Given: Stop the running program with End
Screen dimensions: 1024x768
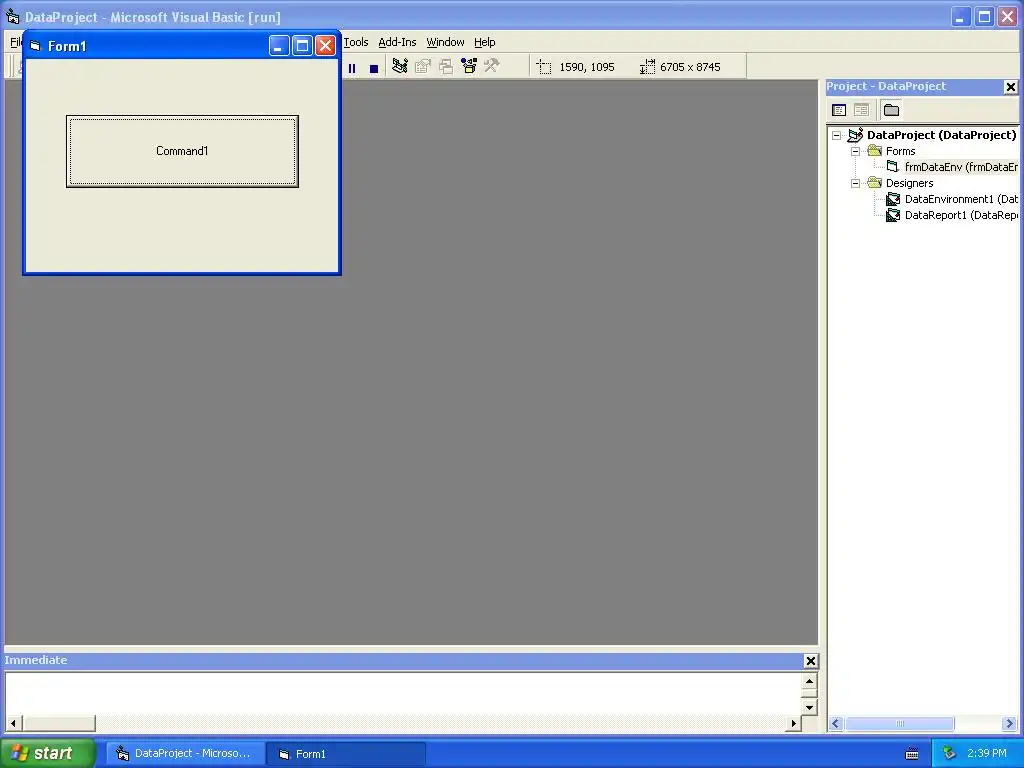Looking at the screenshot, I should 374,68.
